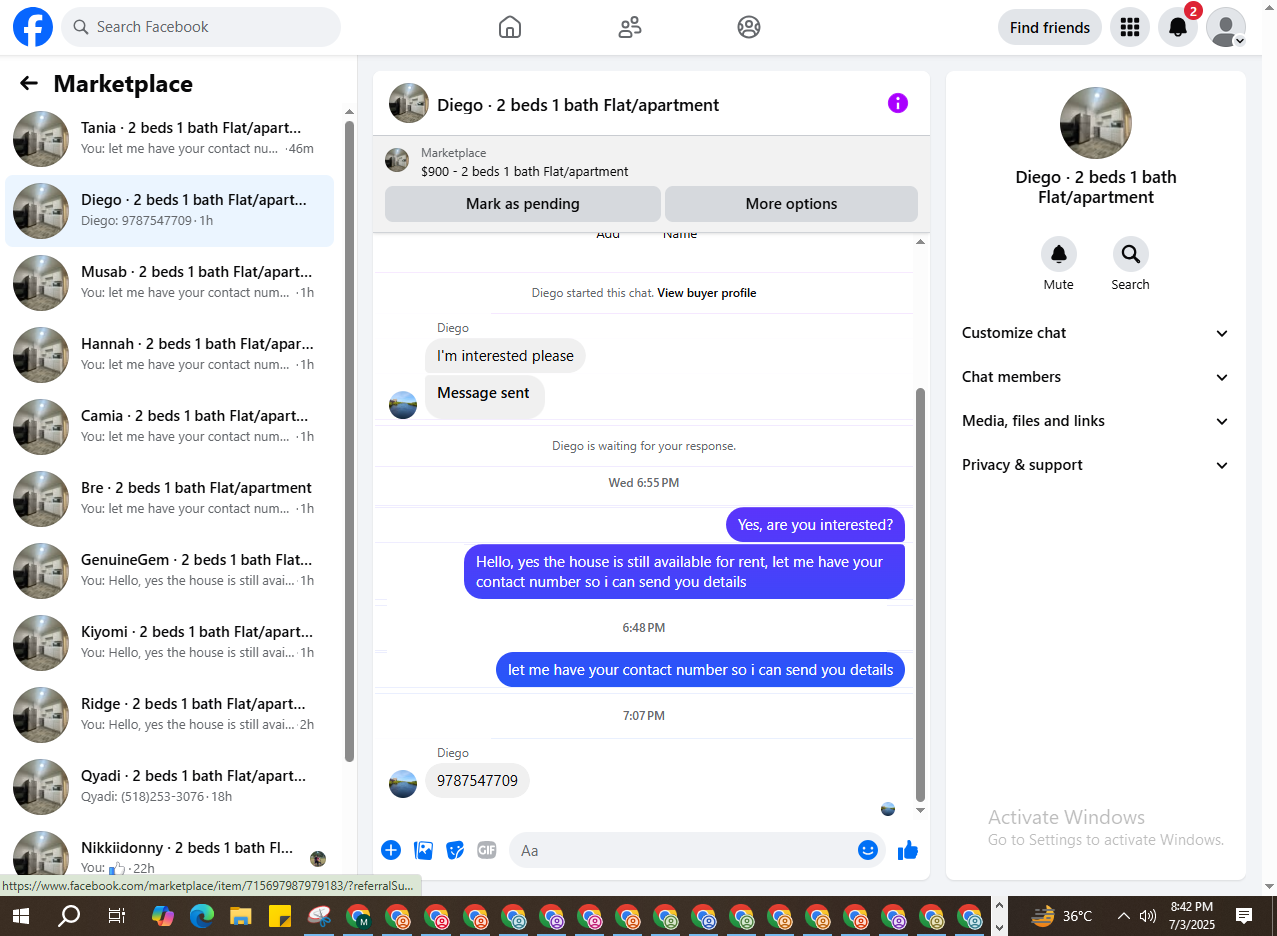1277x936 pixels.
Task: Open the Friends icon in top navigation
Action: pos(630,27)
